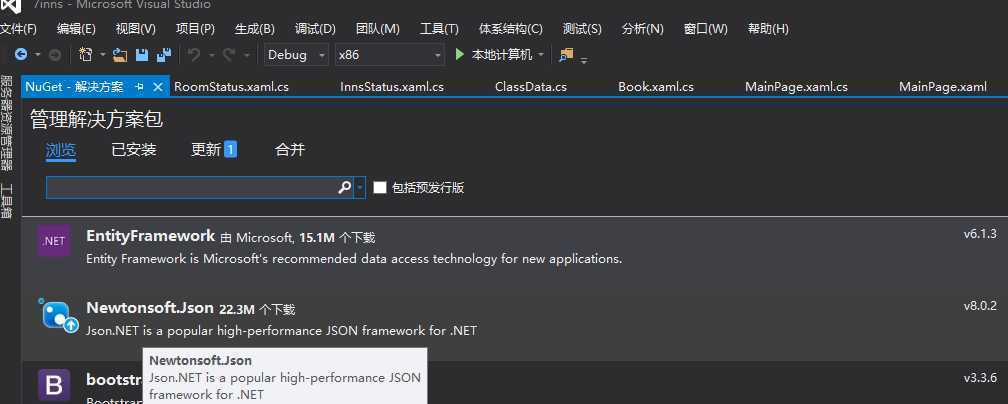Open the Navigate Backward history dropdown

click(37, 55)
